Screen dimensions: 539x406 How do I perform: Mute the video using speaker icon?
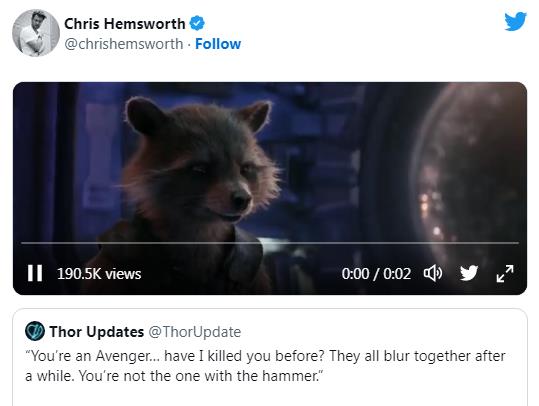click(x=433, y=273)
